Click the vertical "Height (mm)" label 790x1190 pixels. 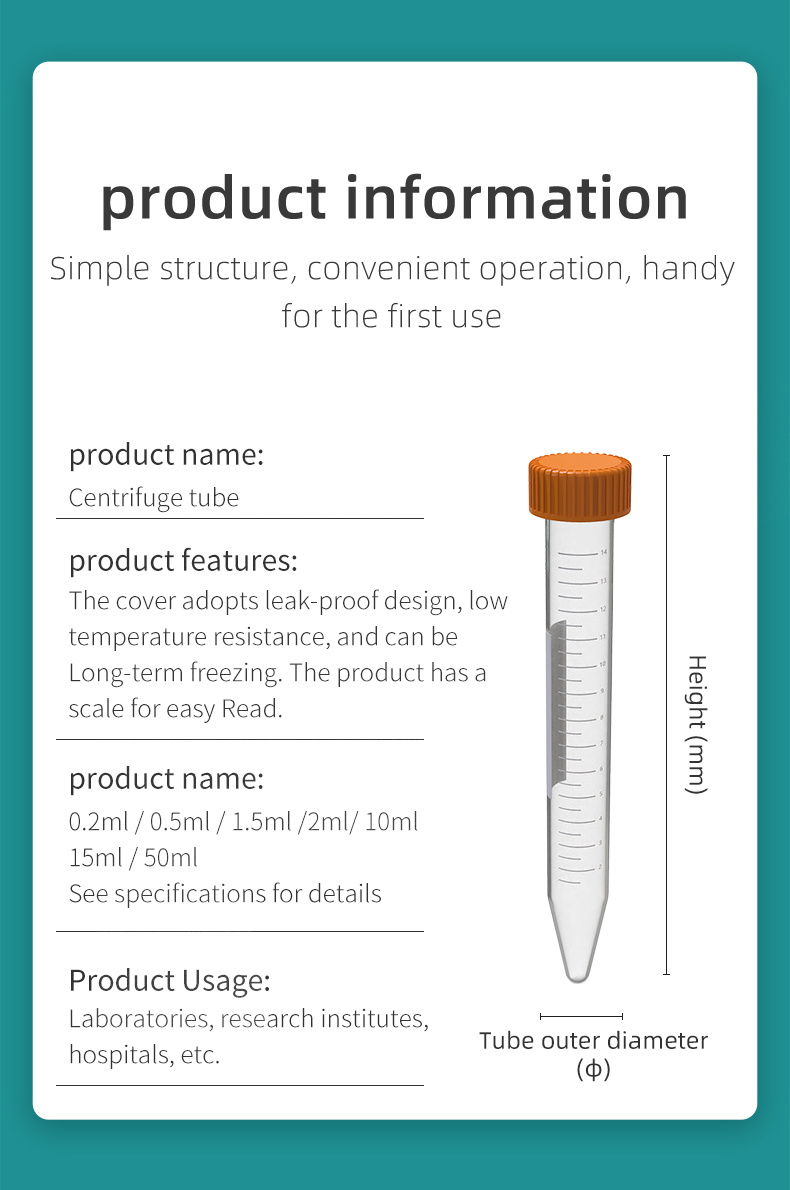click(x=697, y=724)
